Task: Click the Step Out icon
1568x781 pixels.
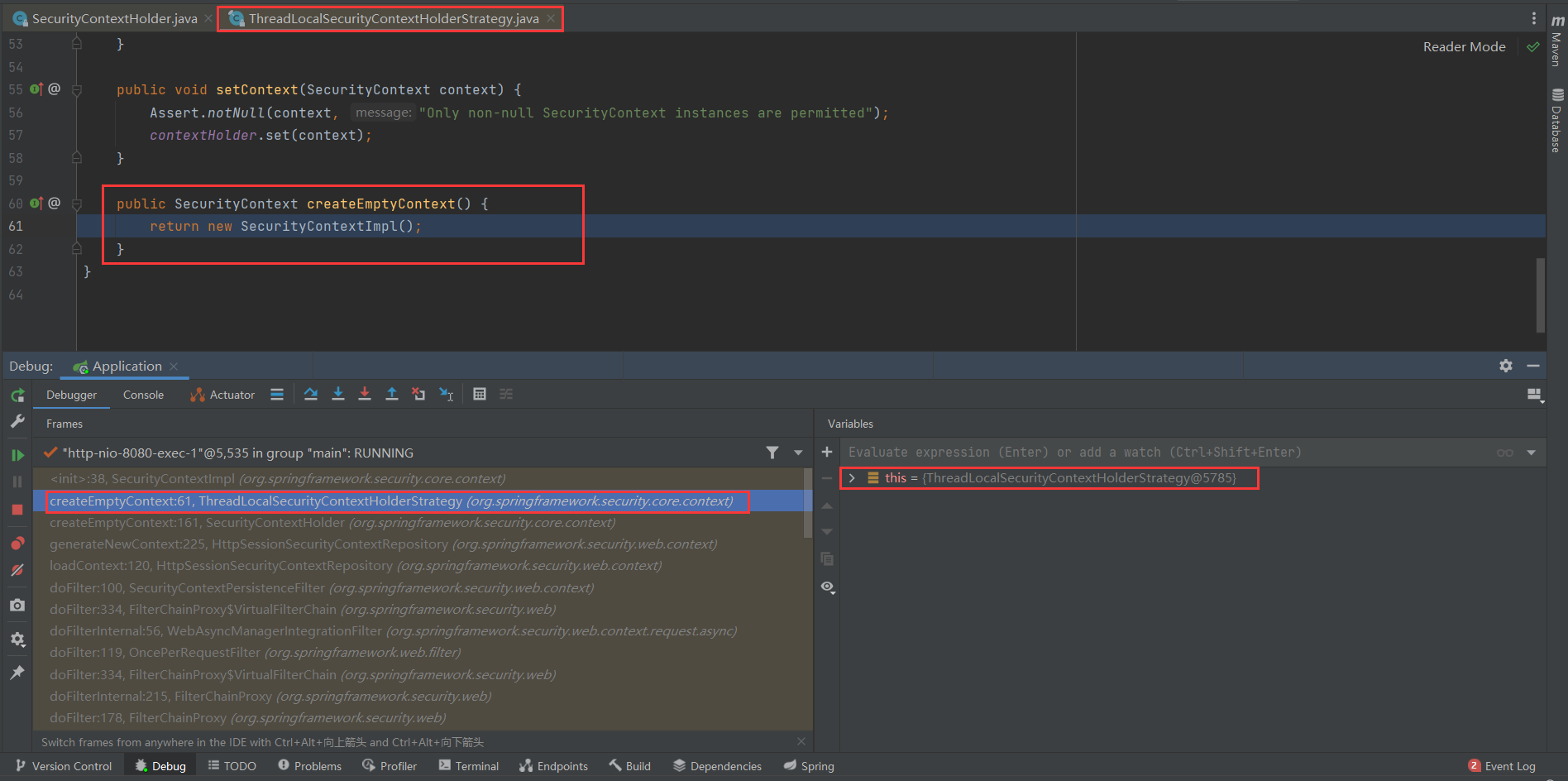Action: click(x=392, y=394)
